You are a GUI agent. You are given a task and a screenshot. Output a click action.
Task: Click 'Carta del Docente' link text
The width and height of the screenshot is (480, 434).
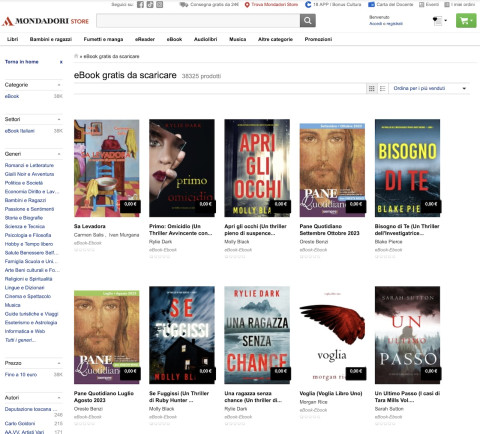(395, 5)
